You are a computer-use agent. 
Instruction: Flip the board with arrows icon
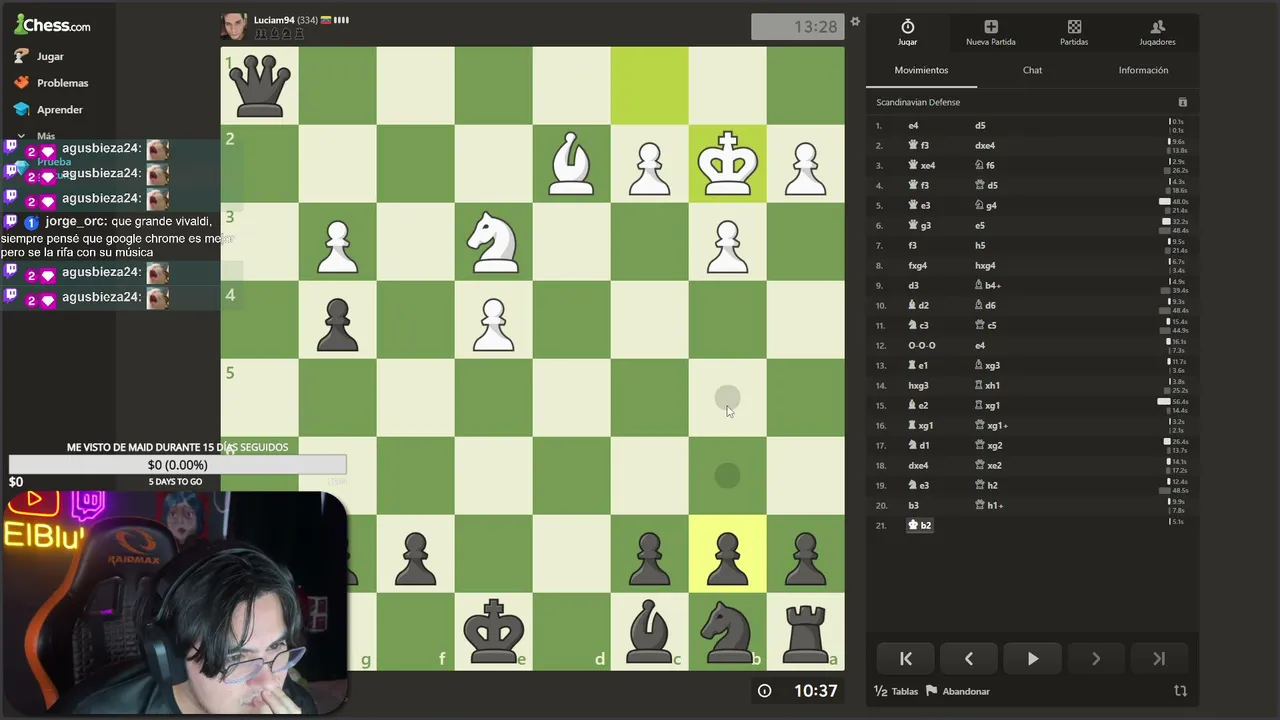[1180, 691]
